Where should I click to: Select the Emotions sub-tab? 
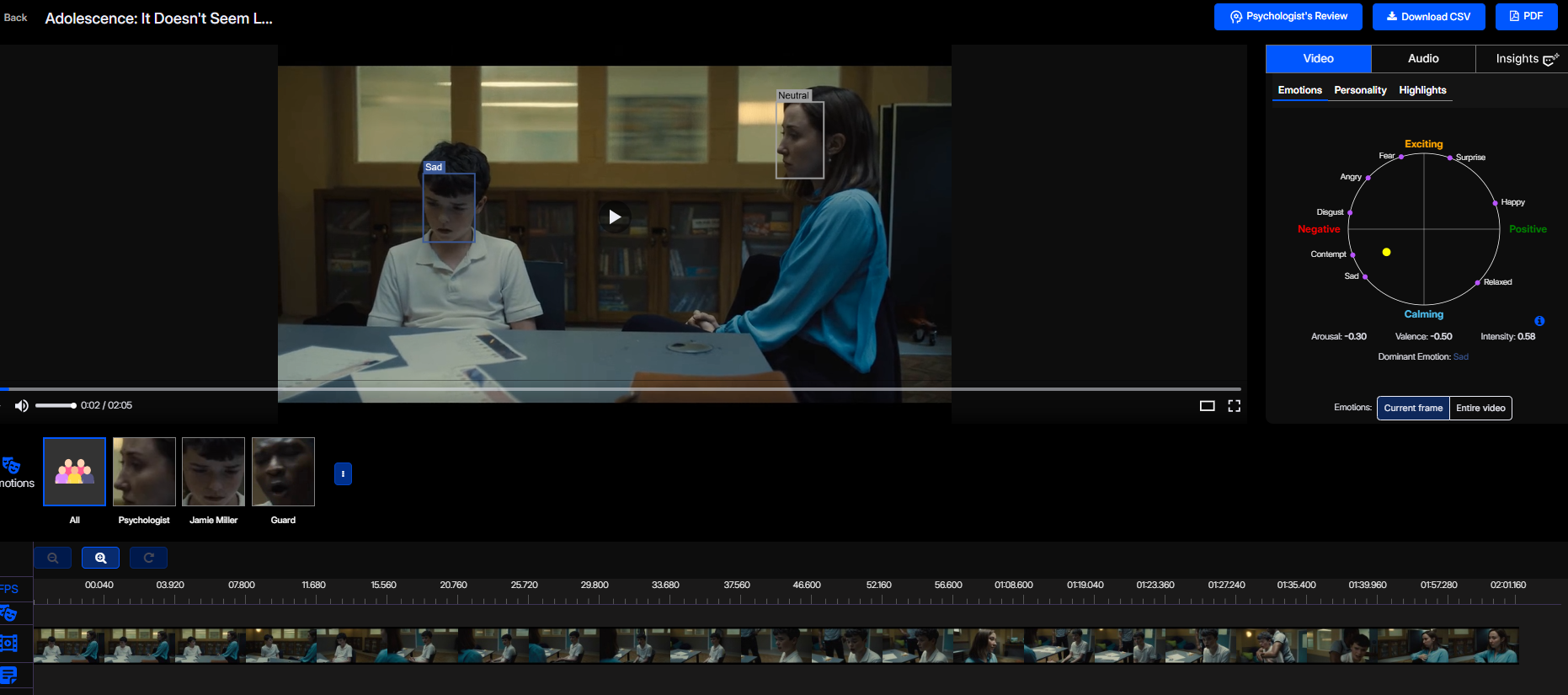click(1300, 90)
